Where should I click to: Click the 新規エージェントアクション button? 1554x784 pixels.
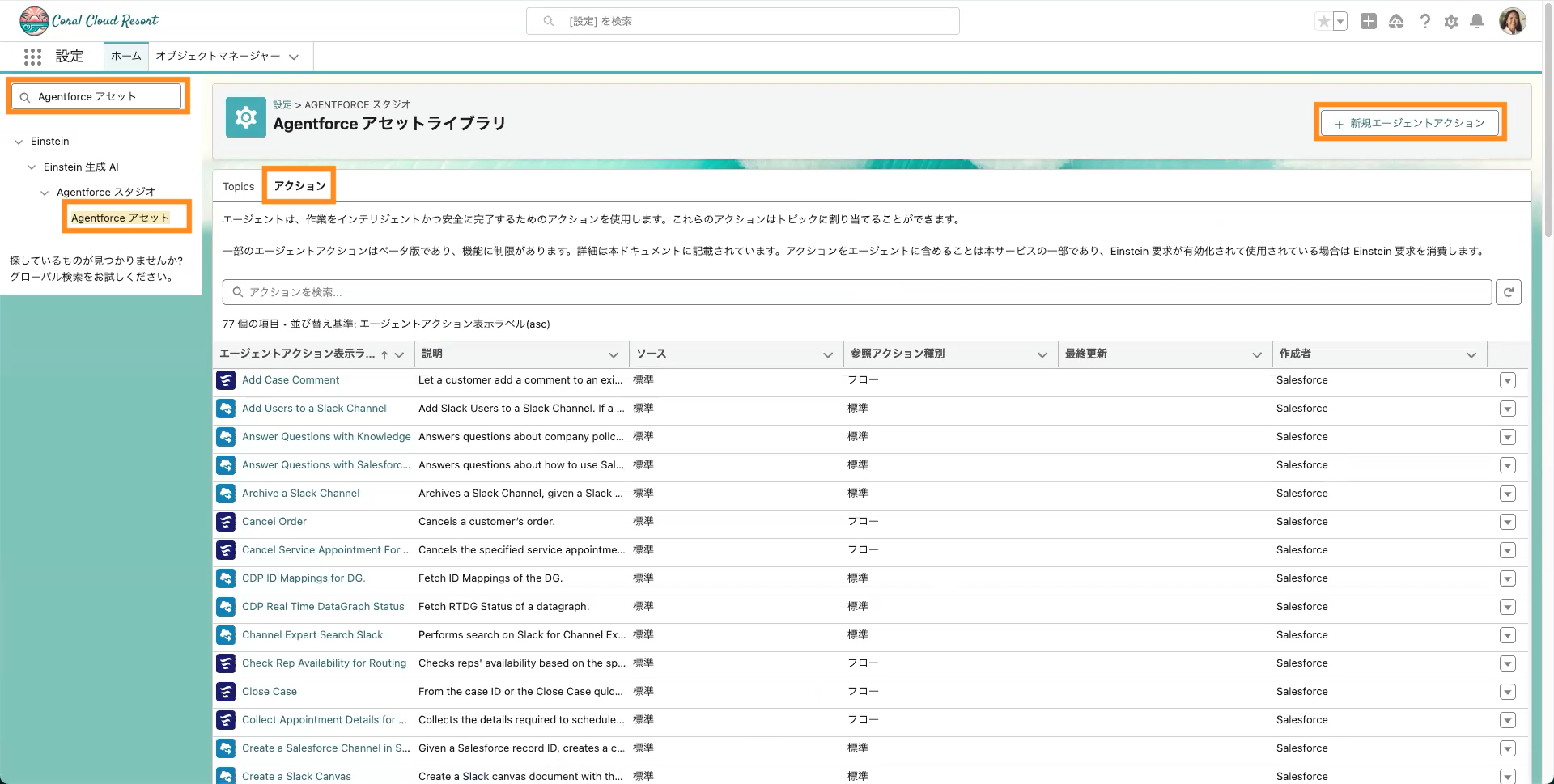1410,123
